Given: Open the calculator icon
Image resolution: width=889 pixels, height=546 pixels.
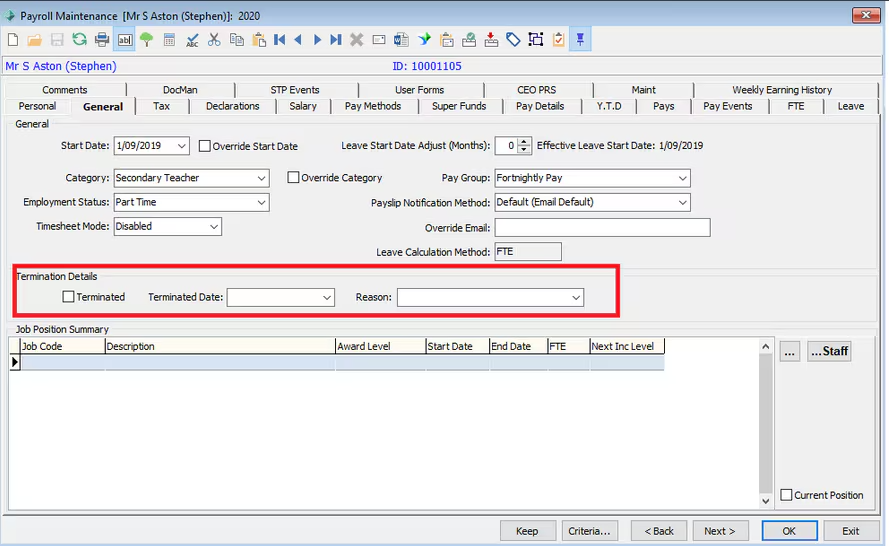Looking at the screenshot, I should click(169, 40).
